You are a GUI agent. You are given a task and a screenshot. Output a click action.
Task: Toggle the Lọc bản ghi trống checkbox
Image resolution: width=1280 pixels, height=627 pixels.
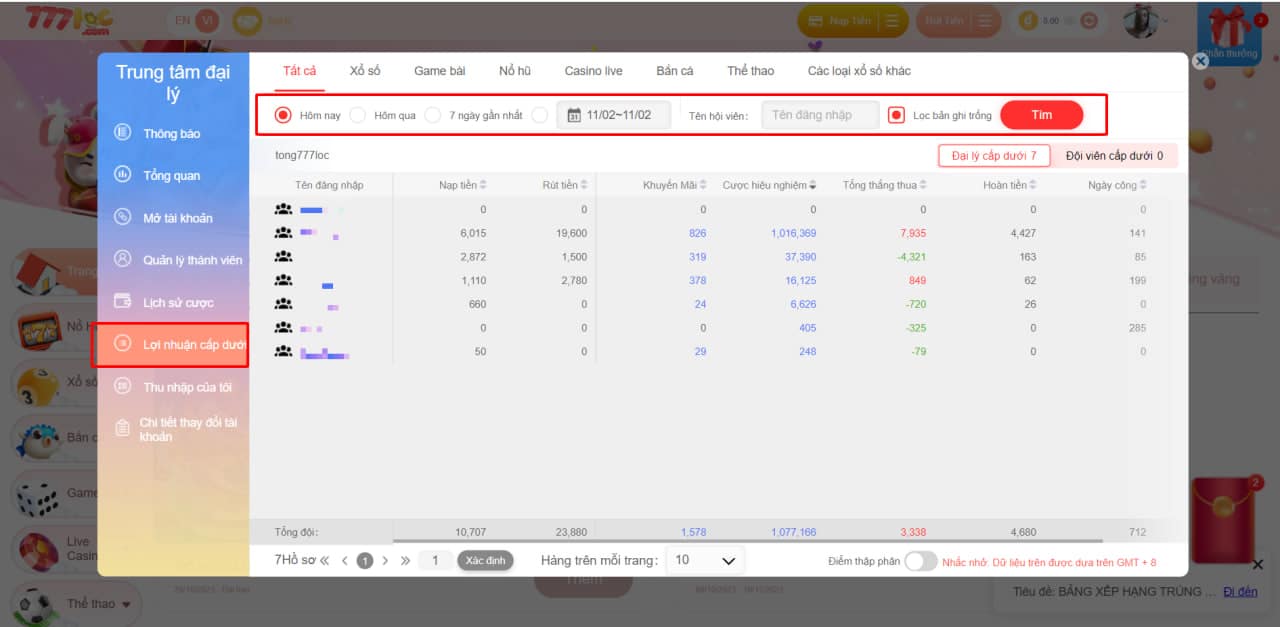tap(896, 115)
